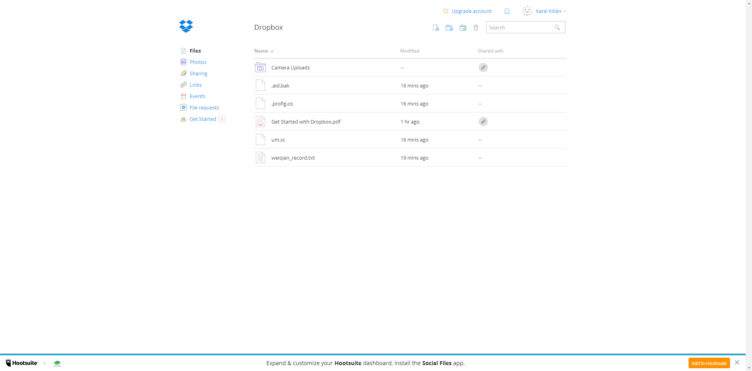Click the Photos sidebar icon
Image resolution: width=752 pixels, height=371 pixels.
click(x=183, y=62)
